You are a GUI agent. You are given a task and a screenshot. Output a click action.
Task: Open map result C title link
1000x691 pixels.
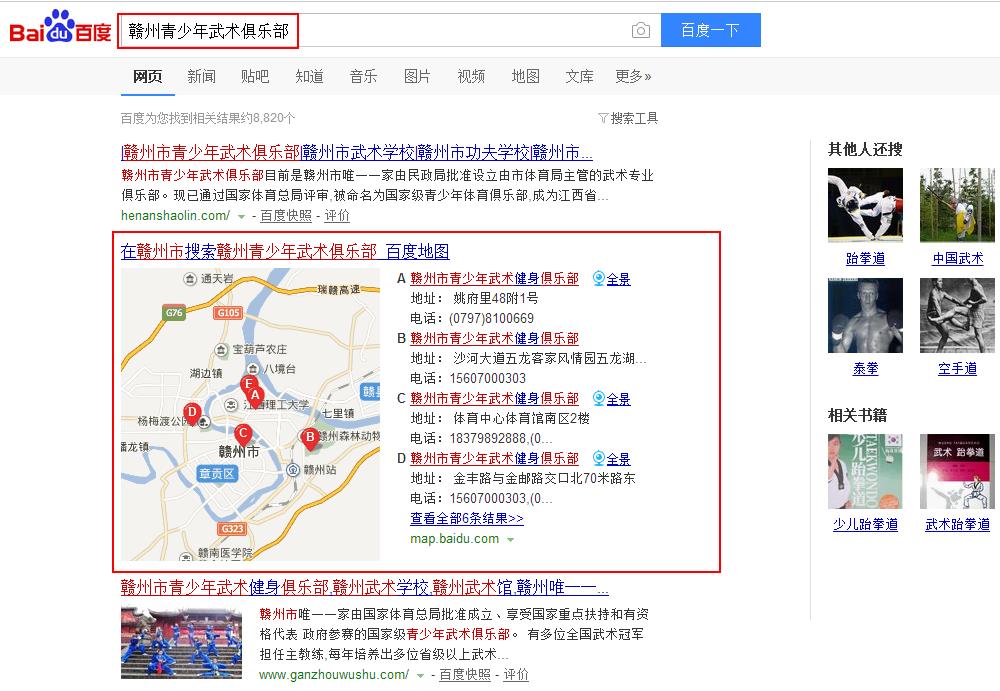[x=494, y=399]
